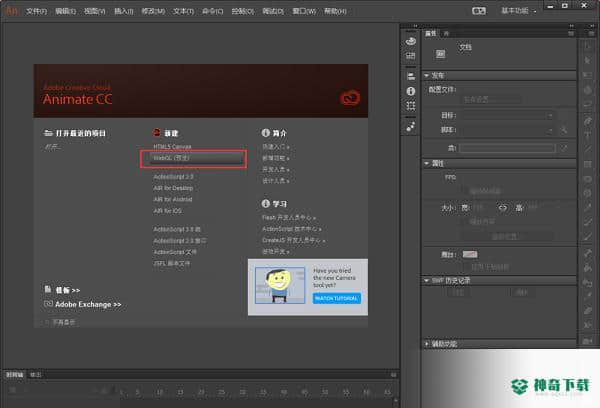
Task: Open the 插入(I) menu
Action: click(x=124, y=11)
